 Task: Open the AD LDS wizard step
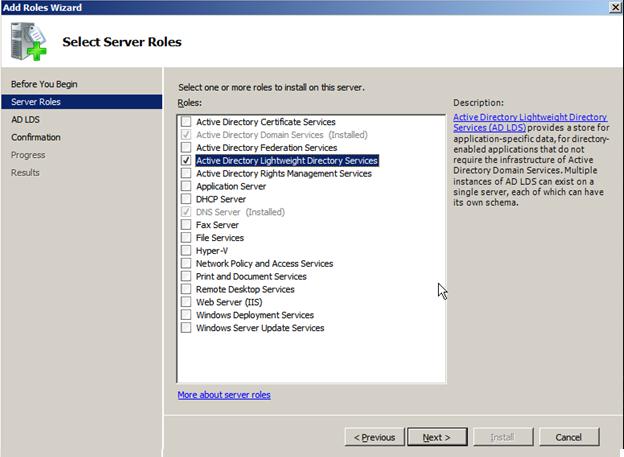coord(25,119)
